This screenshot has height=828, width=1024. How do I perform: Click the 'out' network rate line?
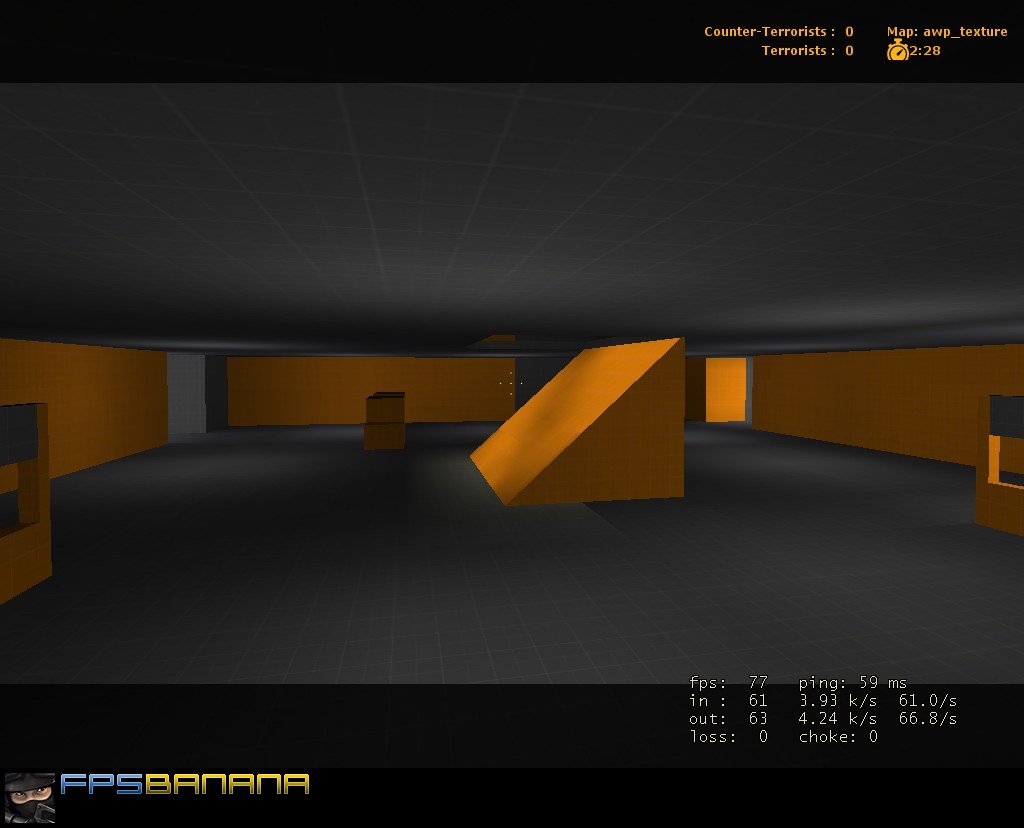pyautogui.click(x=822, y=719)
